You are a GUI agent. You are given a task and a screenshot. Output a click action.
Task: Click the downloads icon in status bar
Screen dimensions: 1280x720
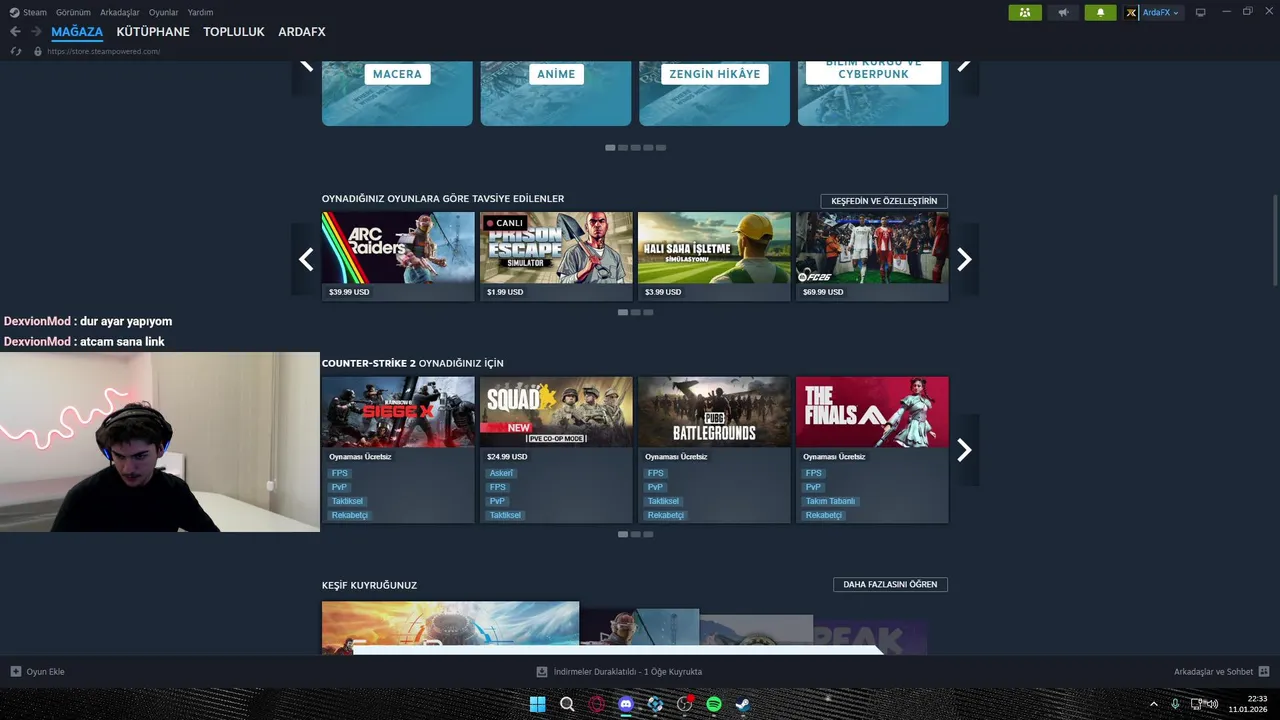(x=542, y=672)
